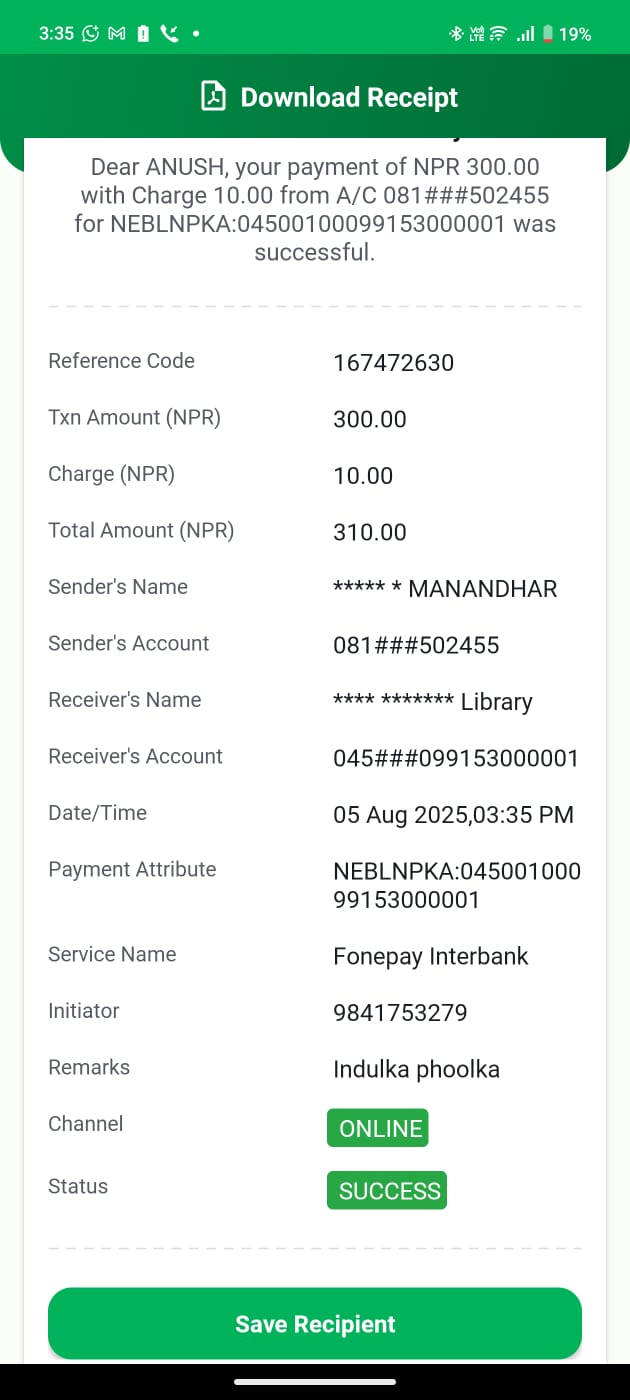Tap the receiver's account number value
This screenshot has width=630, height=1400.
click(455, 758)
